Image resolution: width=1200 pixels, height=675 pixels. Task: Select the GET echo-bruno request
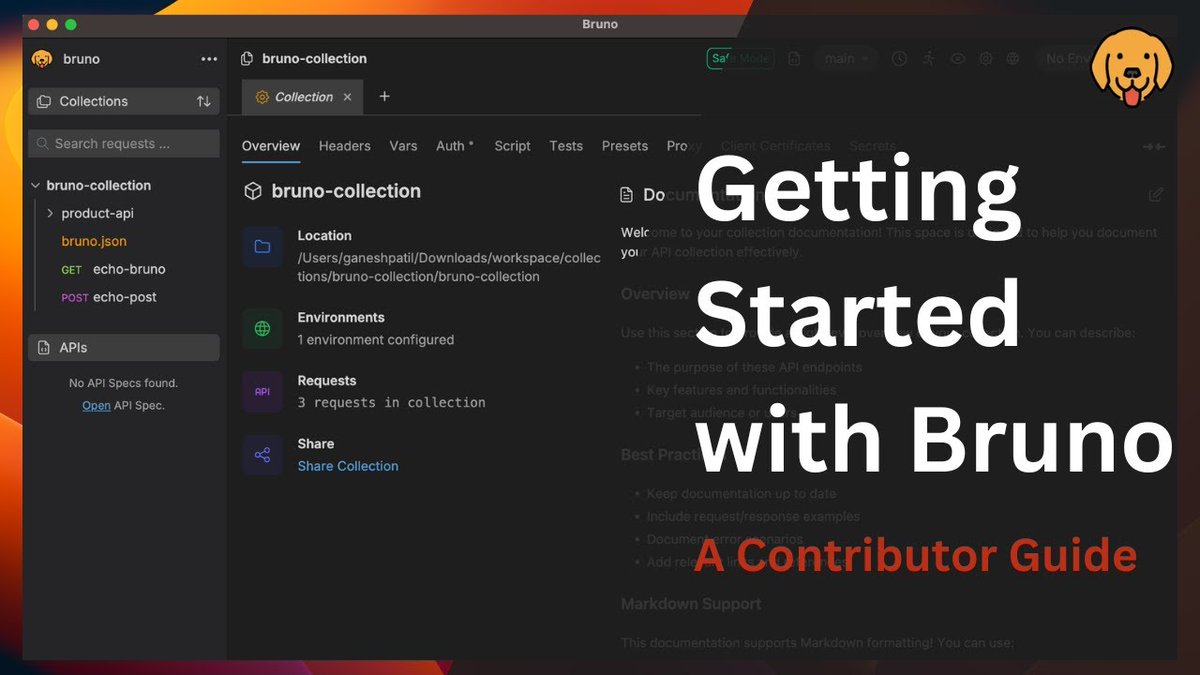tap(114, 269)
